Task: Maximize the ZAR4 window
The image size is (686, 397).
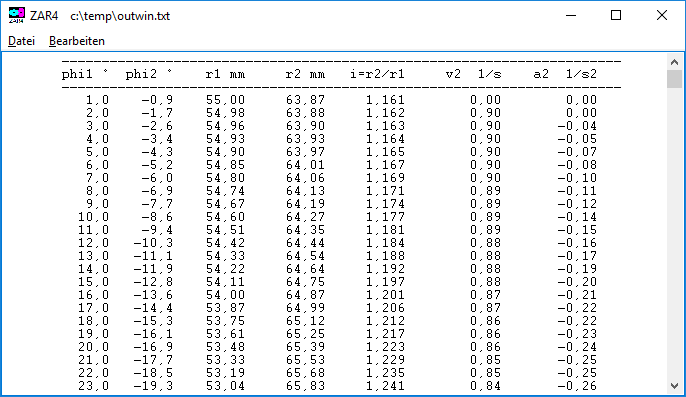Action: [x=616, y=16]
